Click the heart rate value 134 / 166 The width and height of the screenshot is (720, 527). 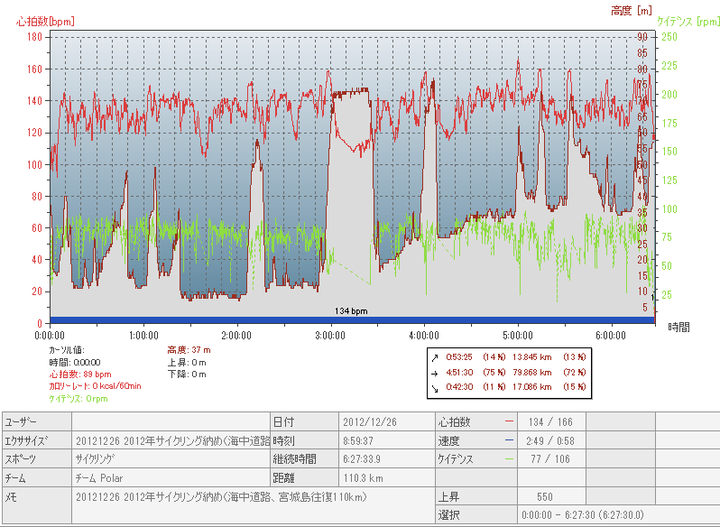click(551, 422)
